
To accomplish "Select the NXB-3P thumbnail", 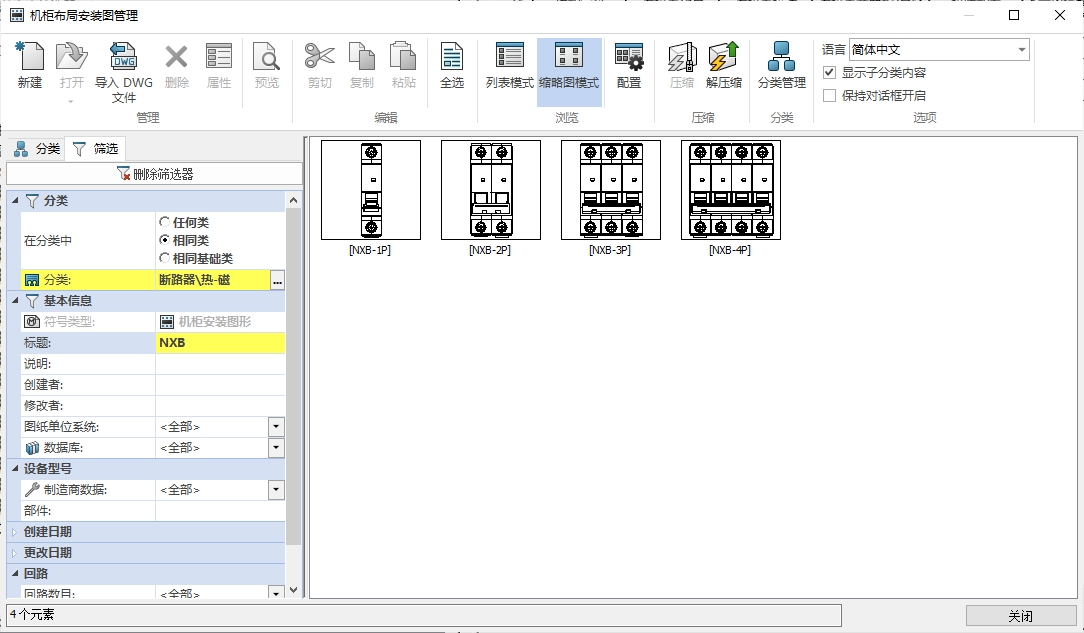I will click(x=610, y=190).
